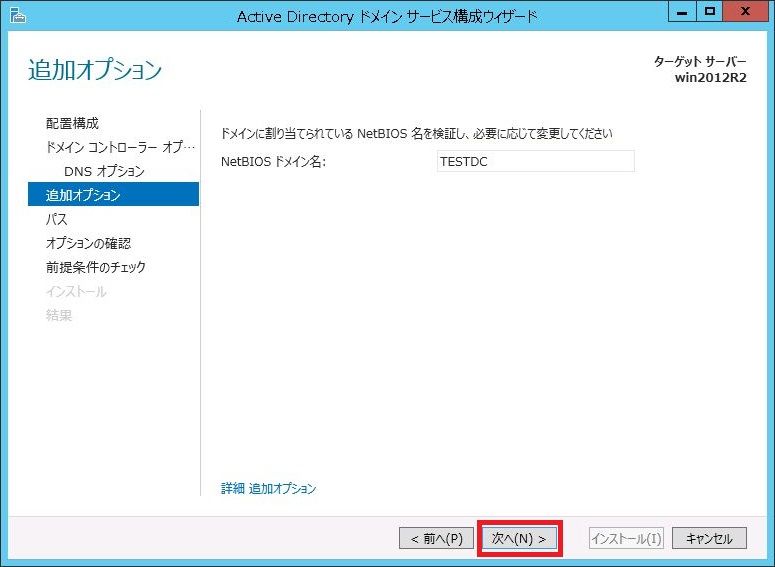Open the ドメイン コントローラー オプション step

120,147
